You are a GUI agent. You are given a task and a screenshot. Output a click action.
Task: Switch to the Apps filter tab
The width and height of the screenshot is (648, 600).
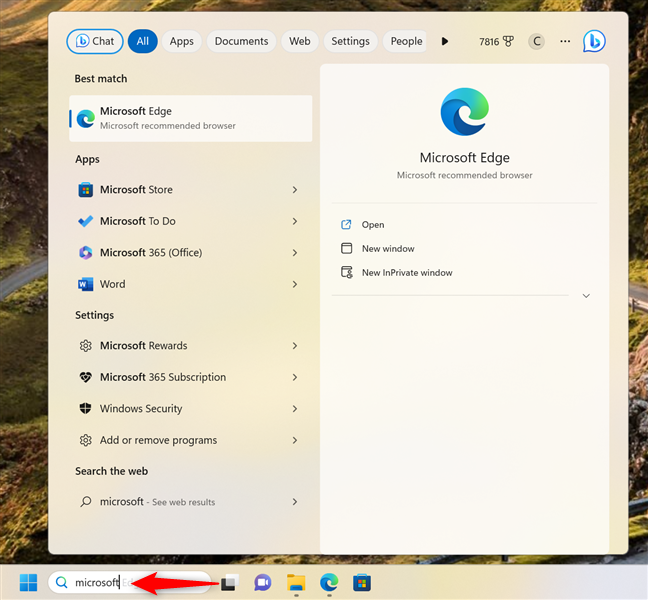(181, 41)
